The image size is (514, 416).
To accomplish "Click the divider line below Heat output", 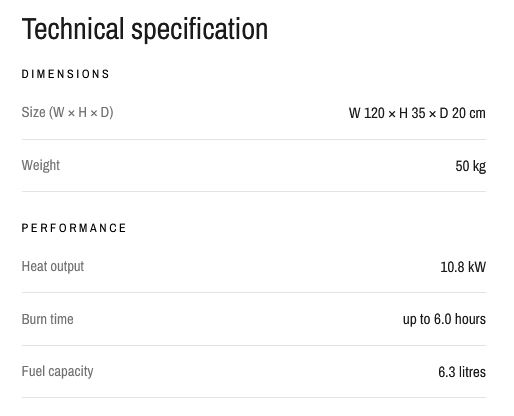I will 254,292.
